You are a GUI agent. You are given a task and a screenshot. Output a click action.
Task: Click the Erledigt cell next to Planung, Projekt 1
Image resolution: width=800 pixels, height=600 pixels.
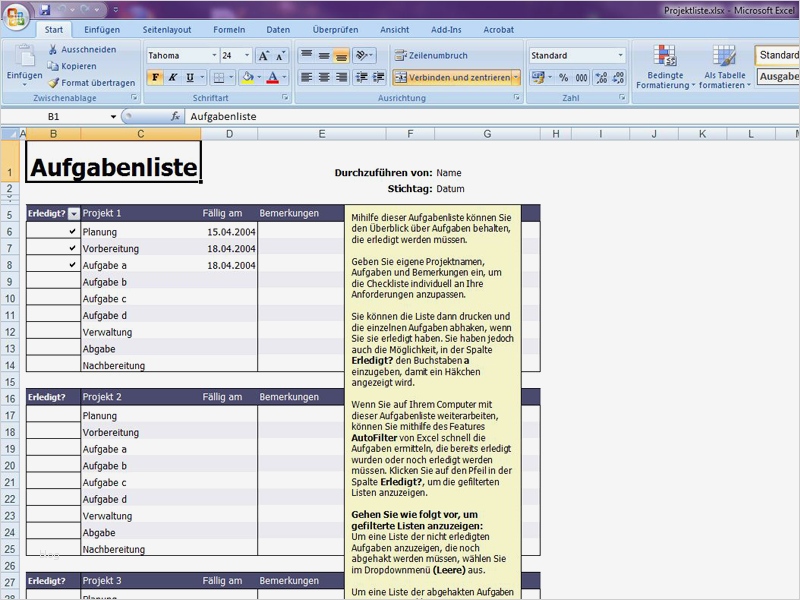(x=53, y=232)
